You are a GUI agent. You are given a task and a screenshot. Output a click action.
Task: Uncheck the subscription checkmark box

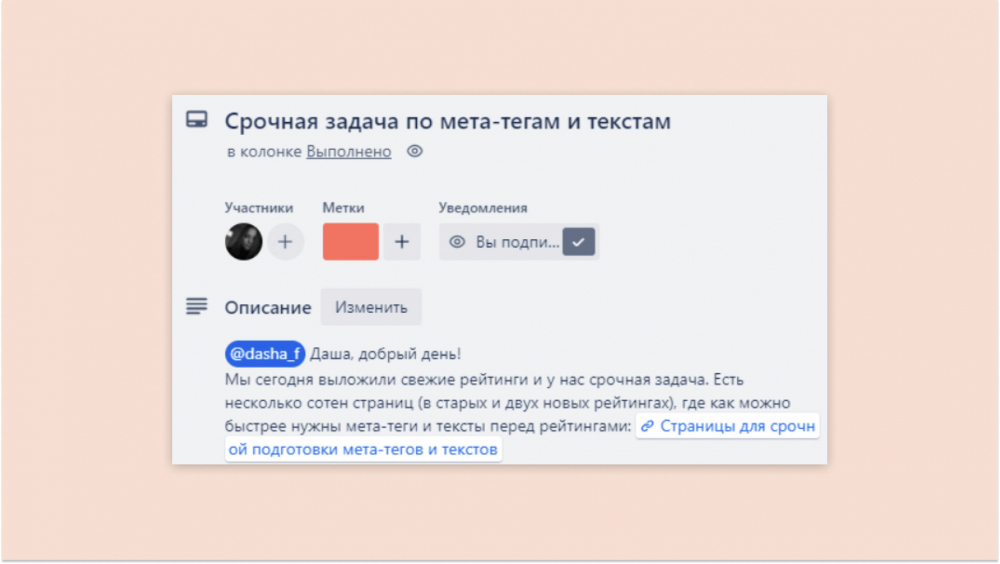(578, 242)
